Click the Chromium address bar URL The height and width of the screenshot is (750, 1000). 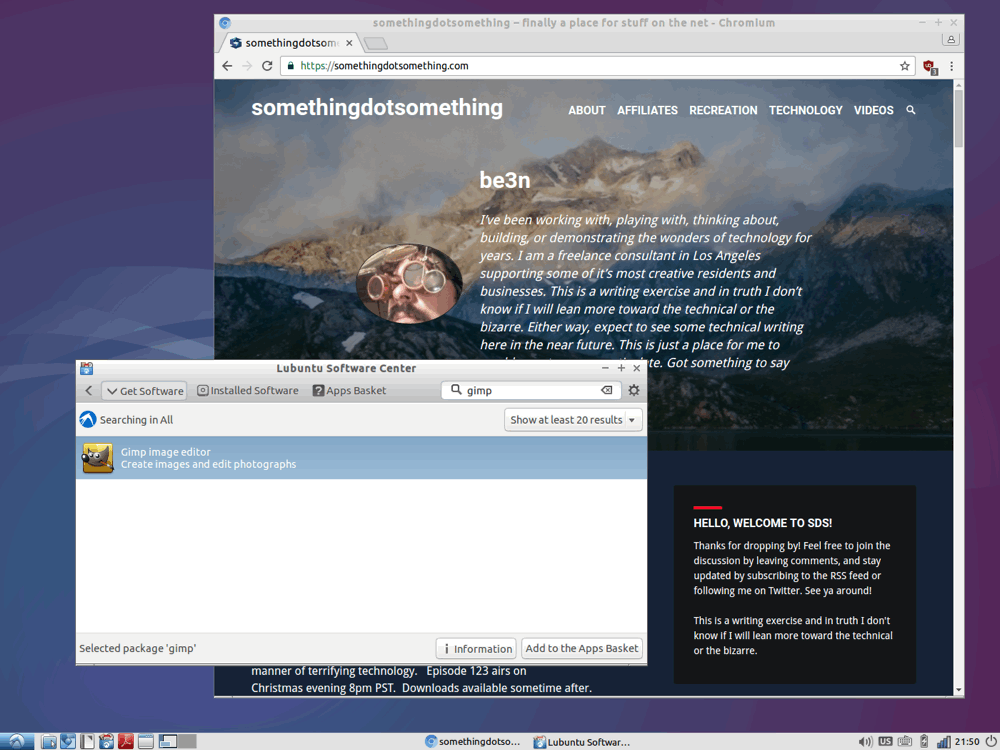(x=385, y=66)
